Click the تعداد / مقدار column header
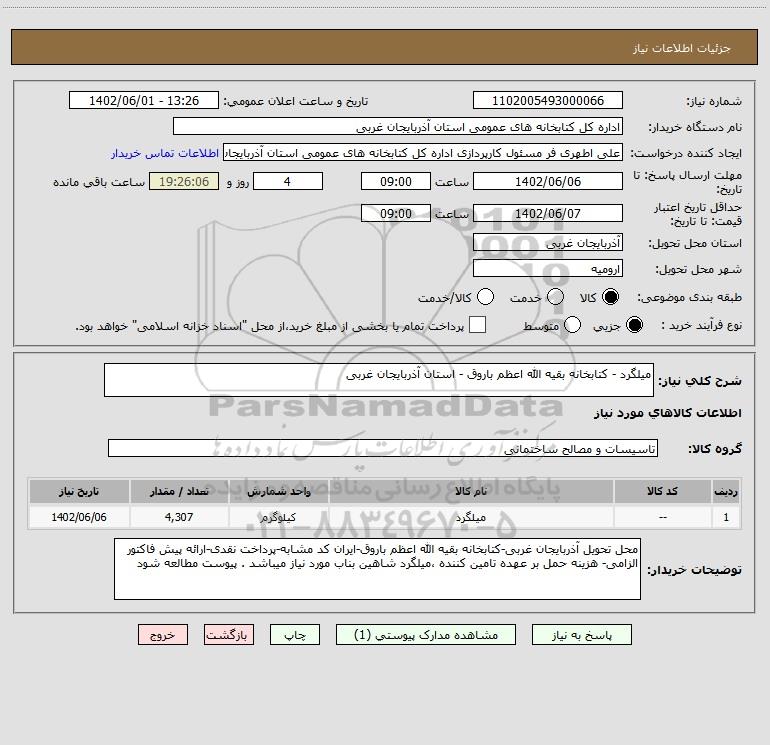 pos(179,491)
